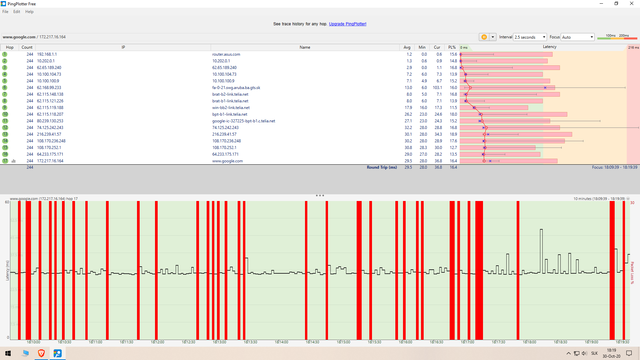640x360 pixels.
Task: Select the win-bb2-link.telia.net hop name
Action: tap(231, 108)
